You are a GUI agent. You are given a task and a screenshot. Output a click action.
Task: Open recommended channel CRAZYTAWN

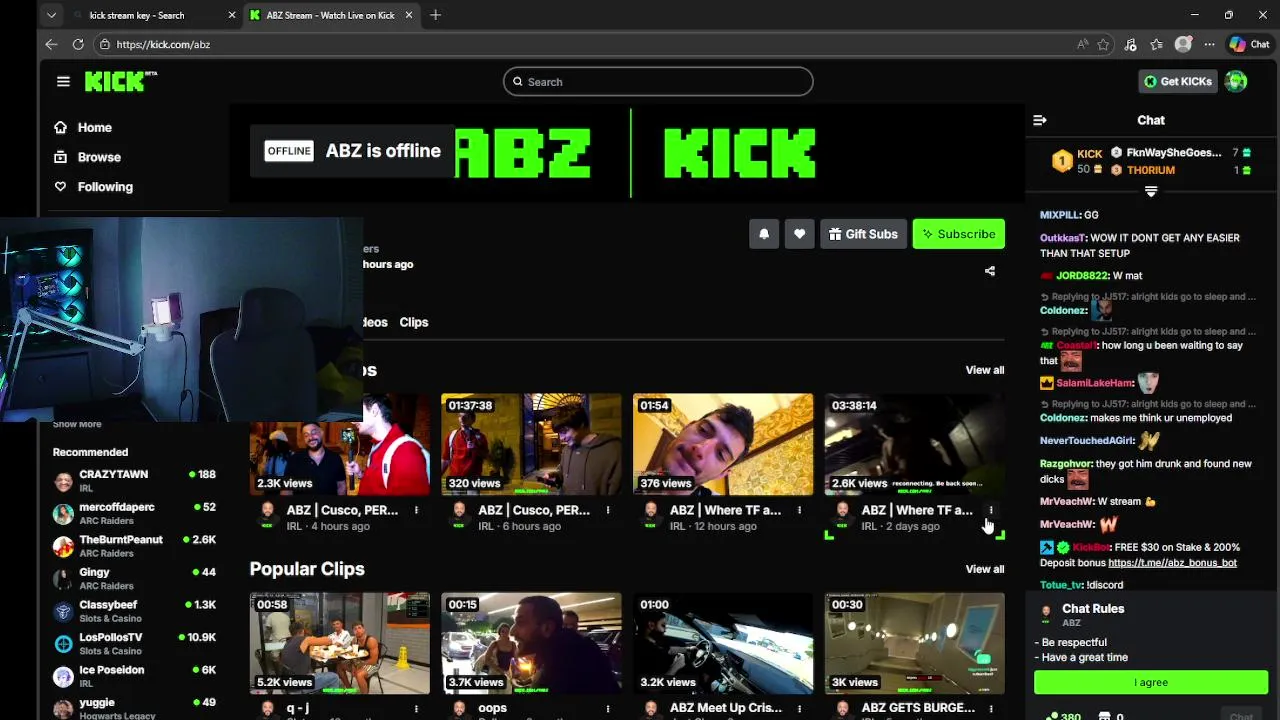[x=134, y=480]
